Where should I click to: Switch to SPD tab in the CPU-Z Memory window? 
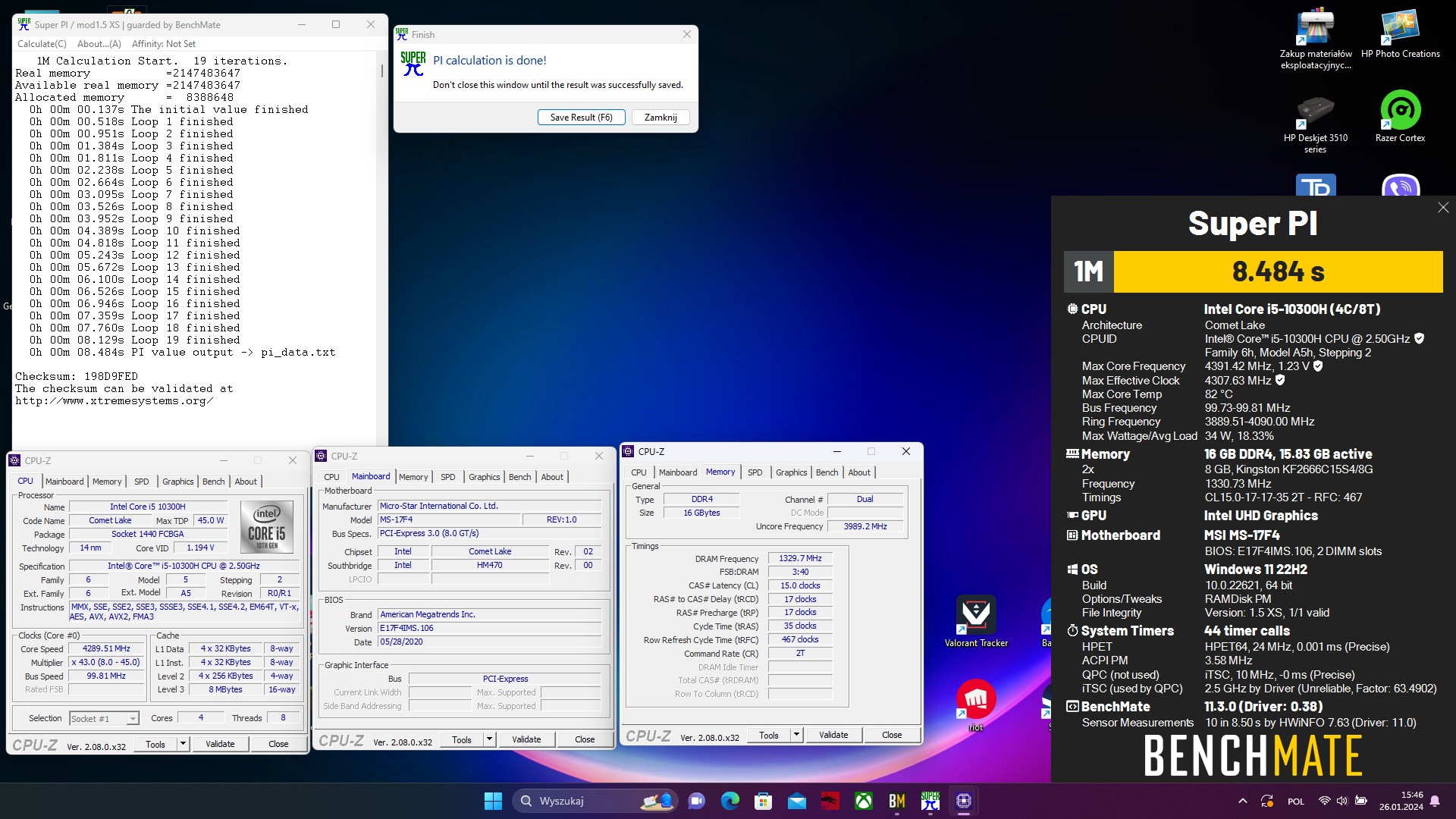tap(755, 472)
